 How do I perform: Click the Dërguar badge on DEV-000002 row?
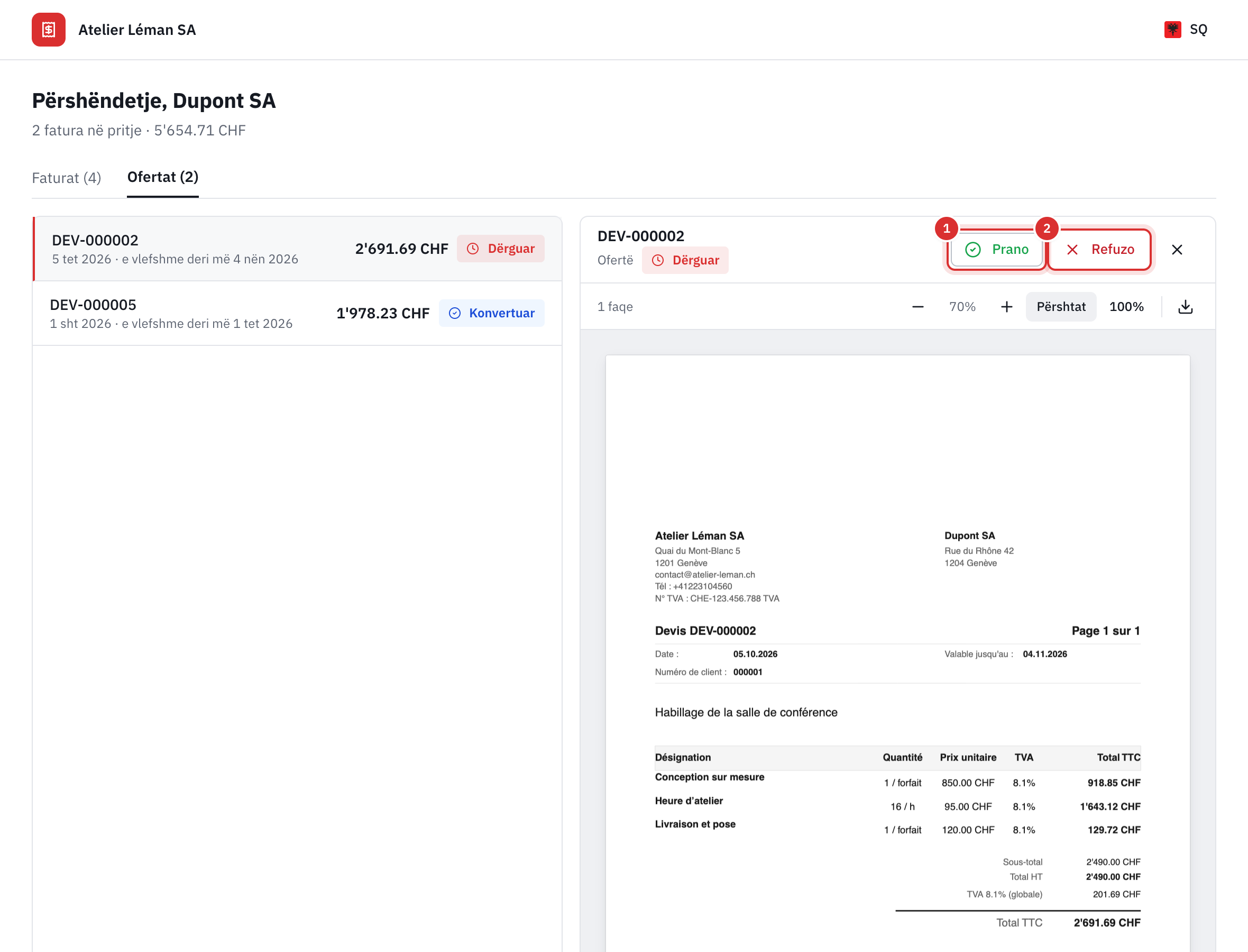(x=501, y=249)
